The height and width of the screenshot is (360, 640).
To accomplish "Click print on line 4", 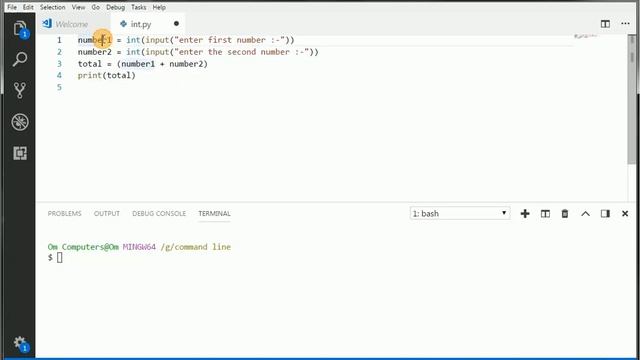I will click(90, 76).
